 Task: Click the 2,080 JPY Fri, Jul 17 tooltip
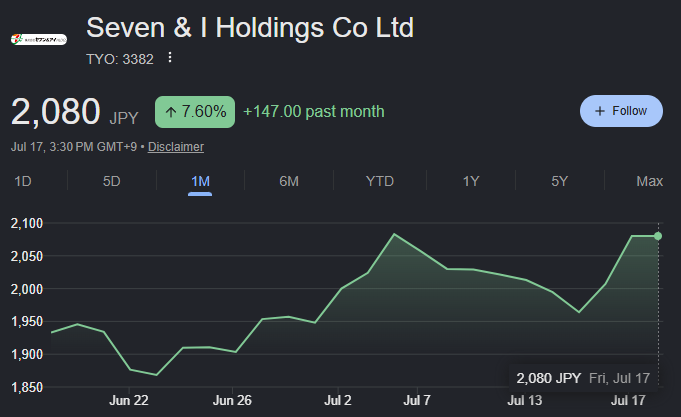583,378
